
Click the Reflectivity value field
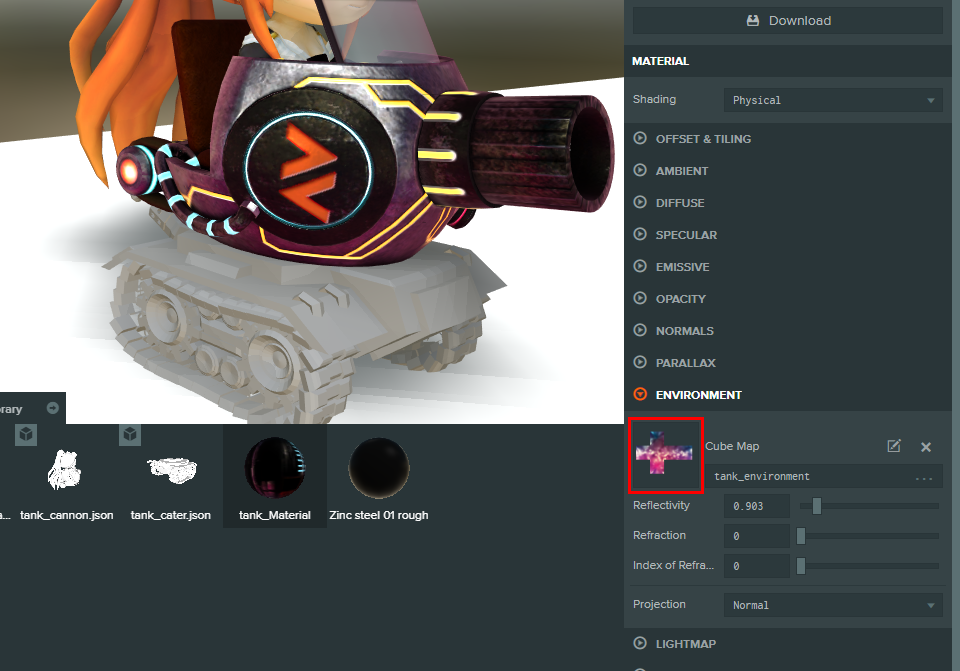[757, 506]
